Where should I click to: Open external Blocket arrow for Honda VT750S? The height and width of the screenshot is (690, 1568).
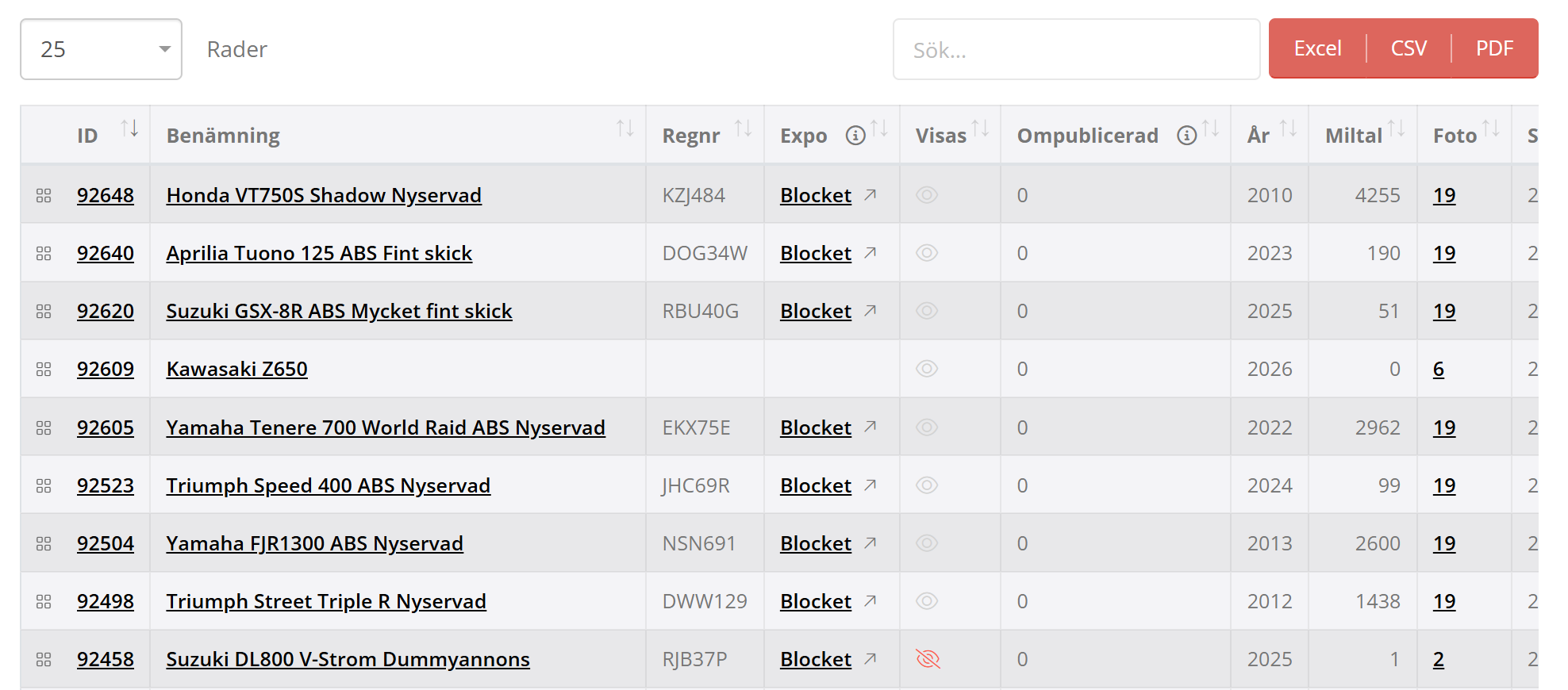pos(870,194)
